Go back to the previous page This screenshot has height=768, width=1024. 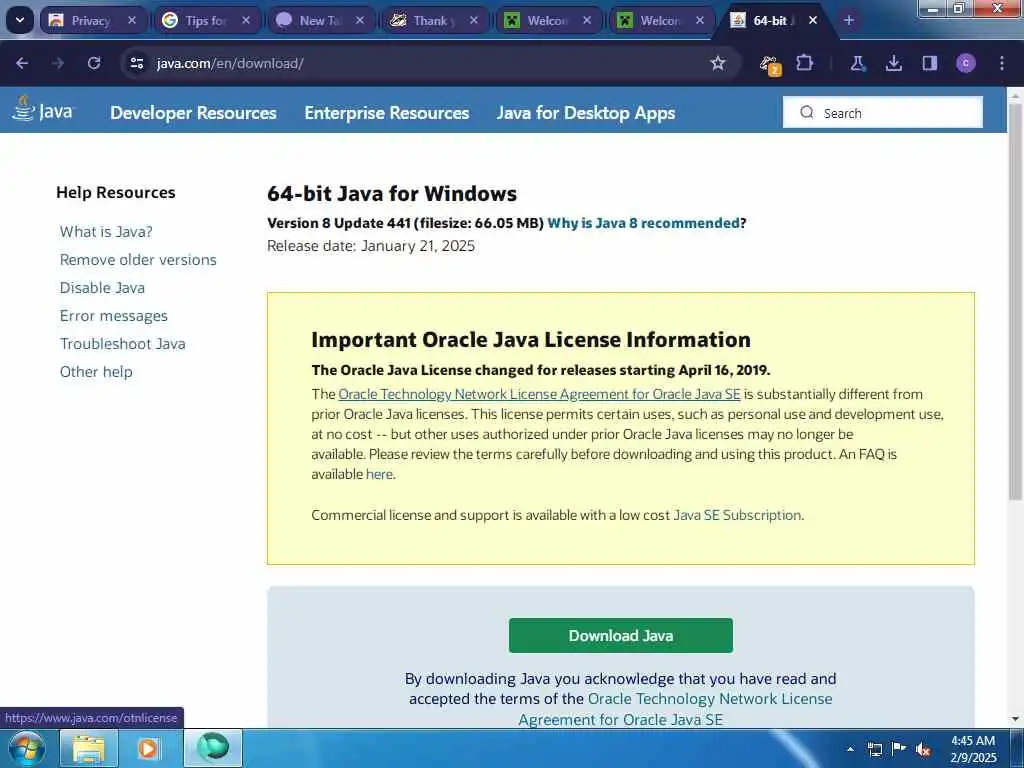(x=22, y=63)
